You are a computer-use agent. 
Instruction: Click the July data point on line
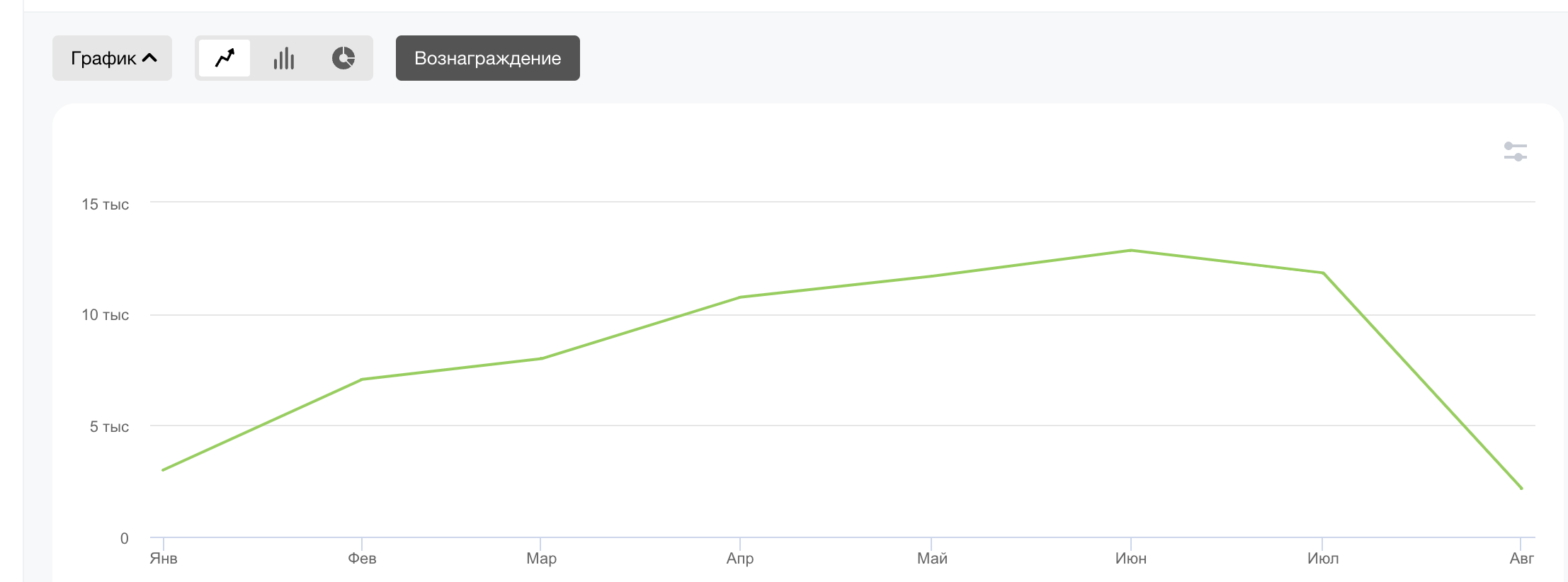(1323, 273)
